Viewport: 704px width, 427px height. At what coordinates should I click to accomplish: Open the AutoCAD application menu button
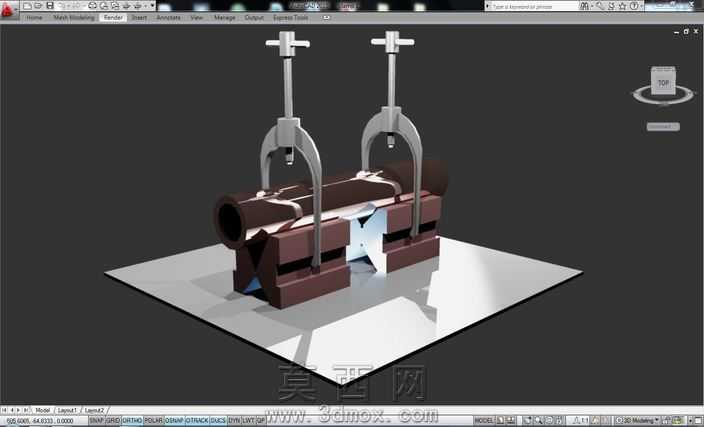(x=8, y=9)
